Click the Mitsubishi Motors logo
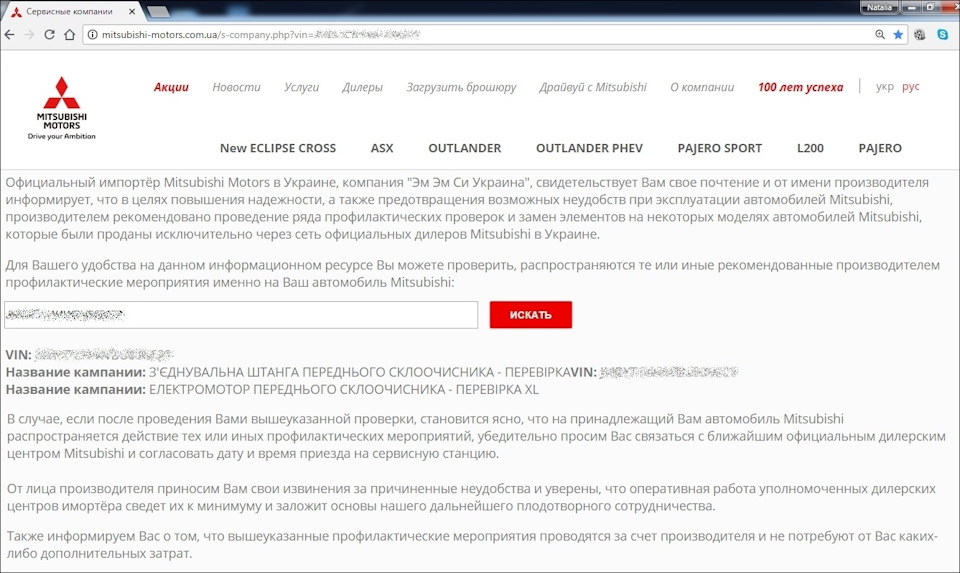The width and height of the screenshot is (960, 573). click(61, 108)
